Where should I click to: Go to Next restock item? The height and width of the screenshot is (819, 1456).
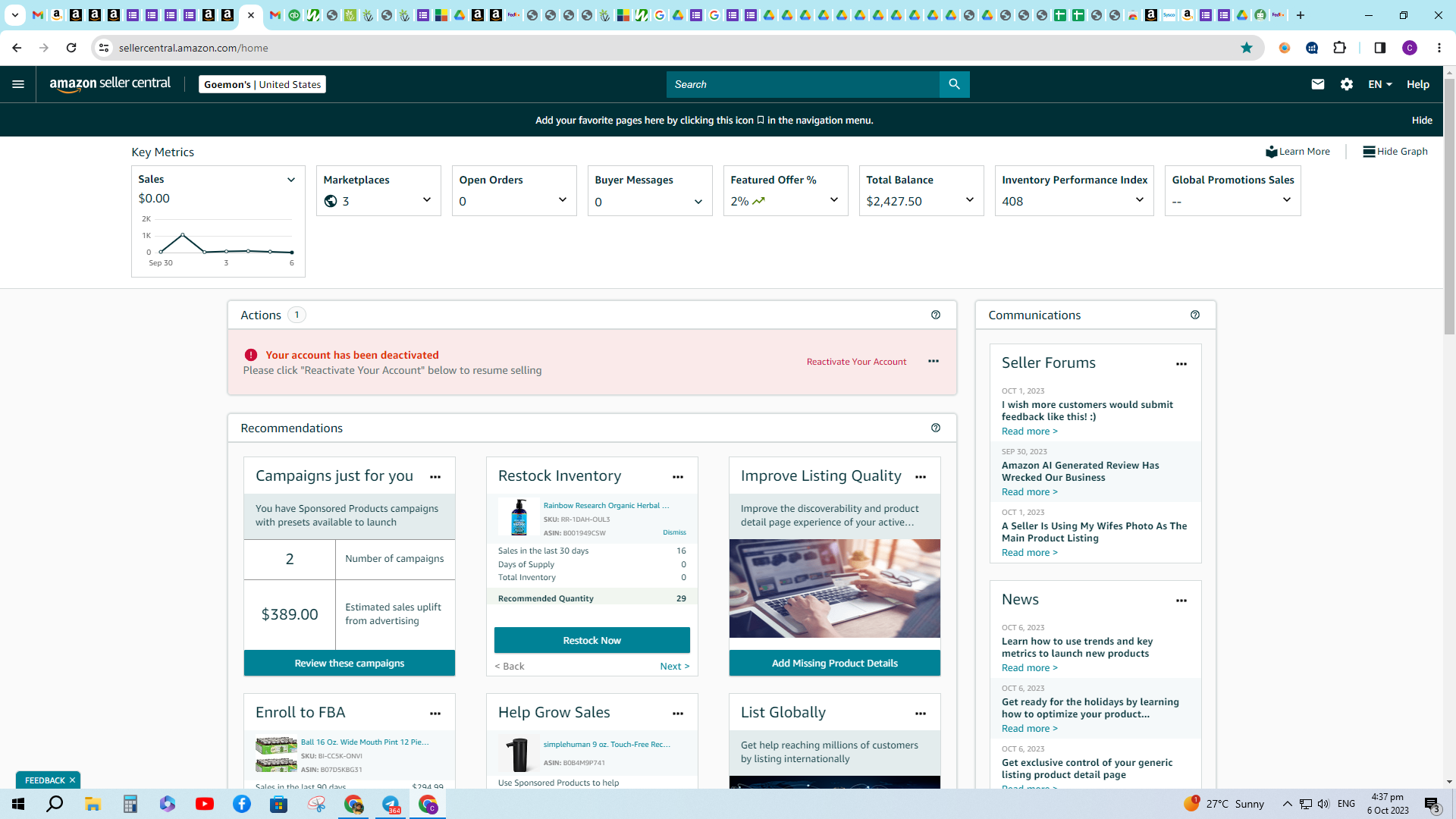point(674,667)
